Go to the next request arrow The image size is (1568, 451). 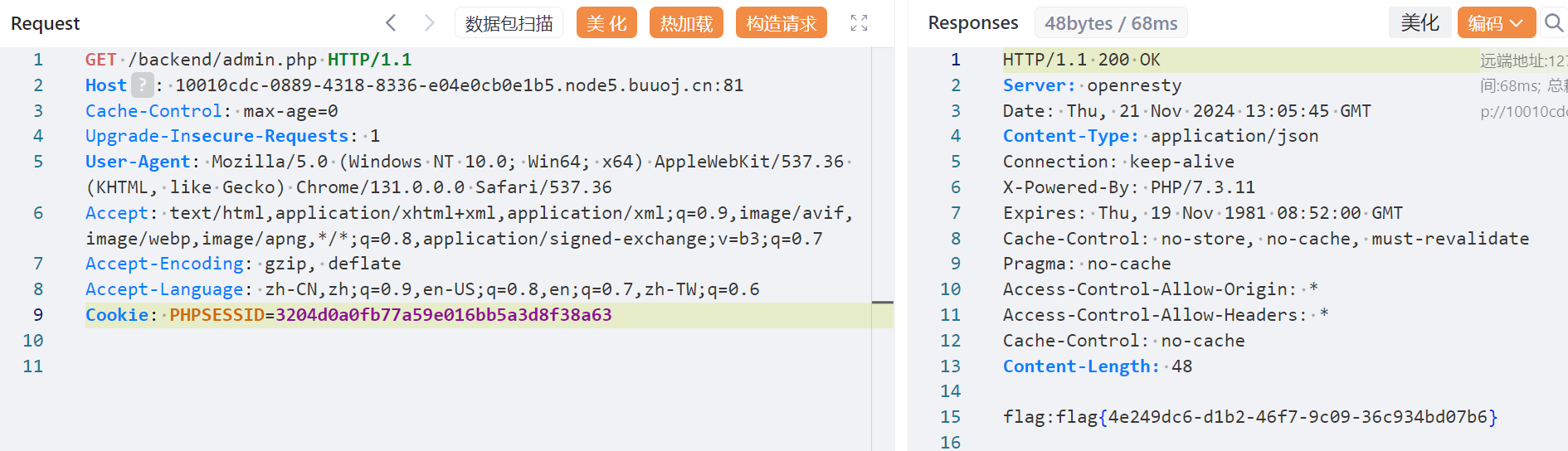click(429, 23)
